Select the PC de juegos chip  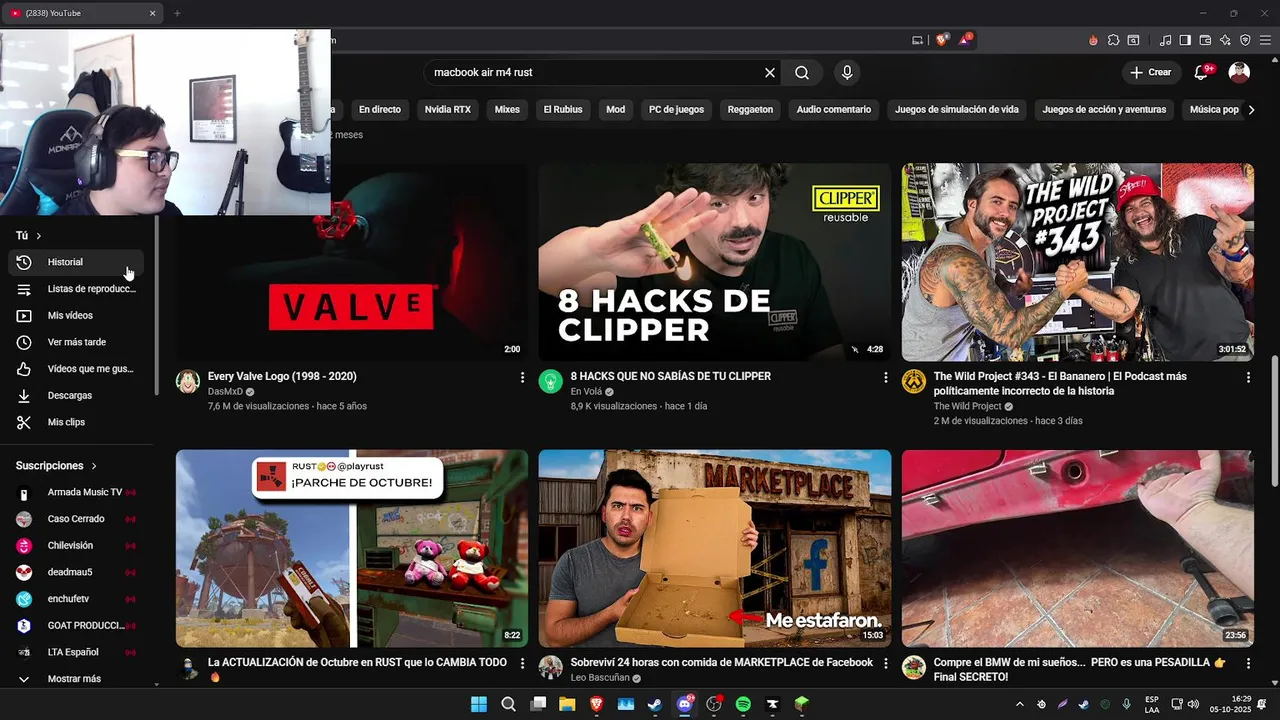(676, 110)
